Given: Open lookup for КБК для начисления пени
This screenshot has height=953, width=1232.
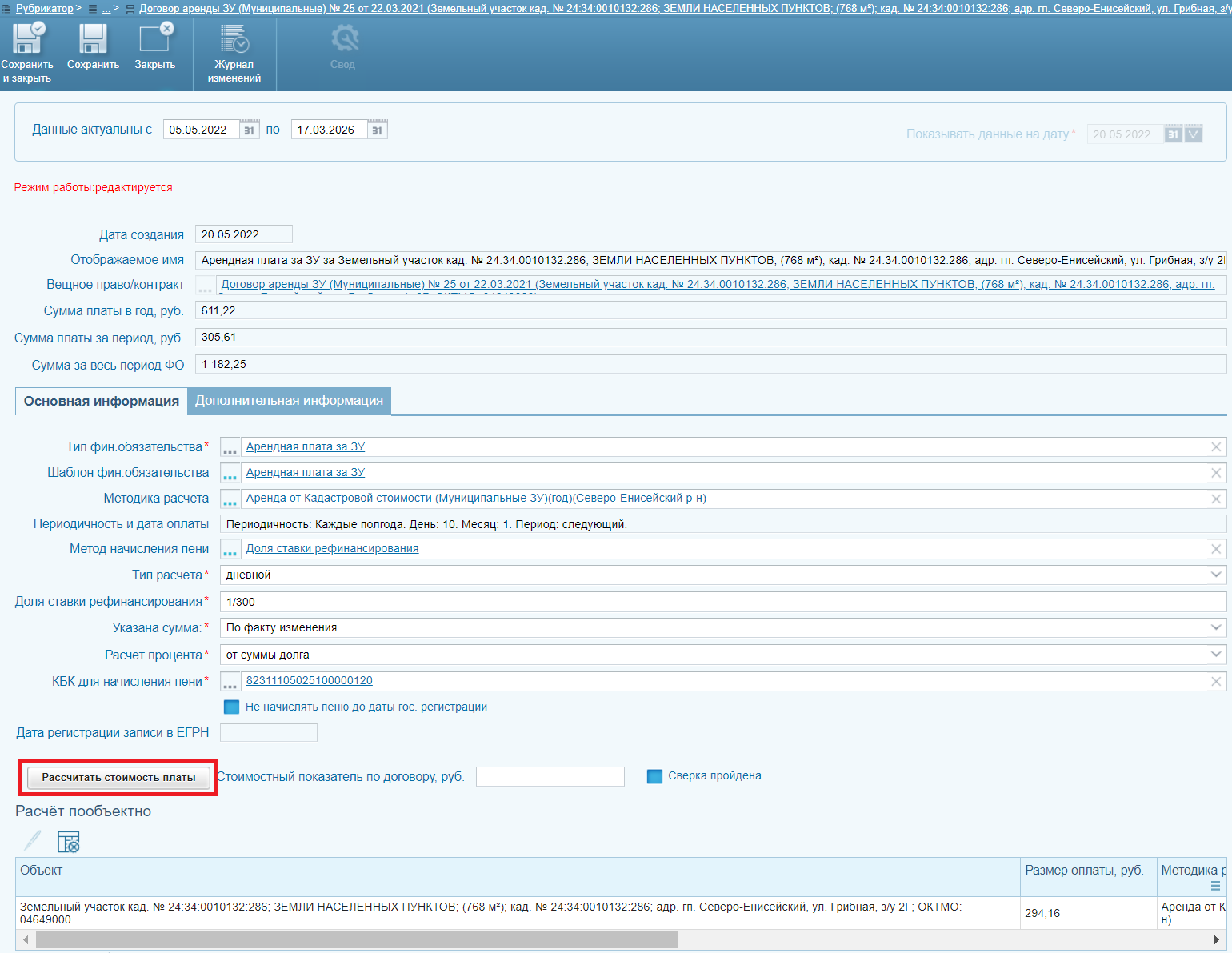Looking at the screenshot, I should tap(230, 682).
